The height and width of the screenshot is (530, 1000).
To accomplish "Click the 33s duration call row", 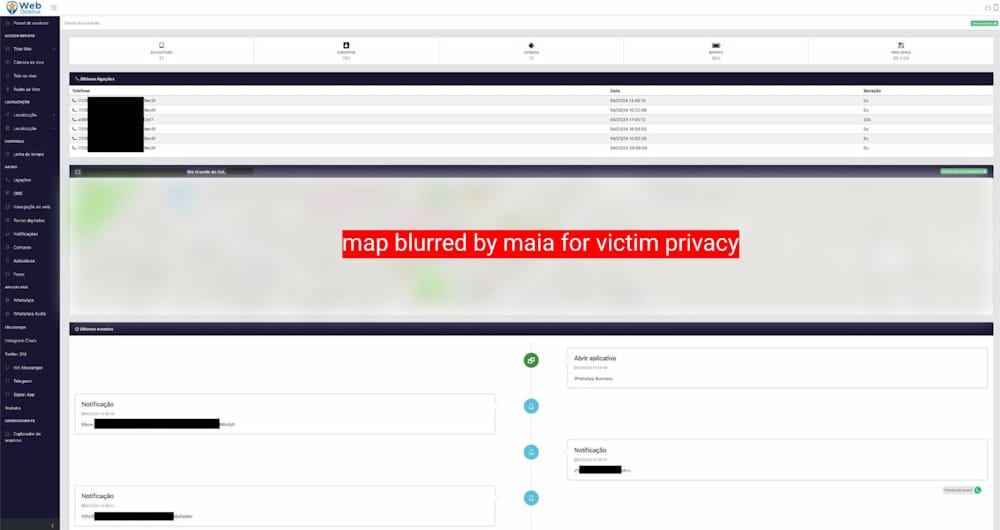I will pos(531,119).
